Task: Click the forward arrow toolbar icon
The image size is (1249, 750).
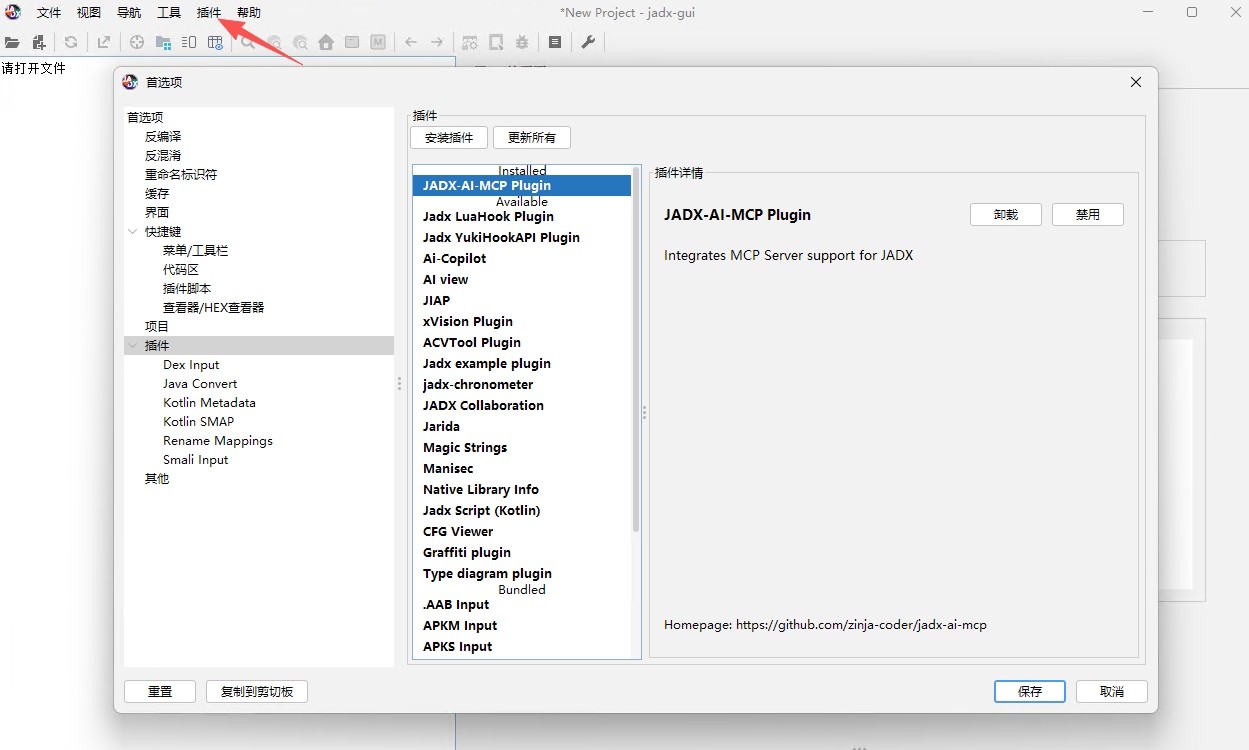Action: [x=437, y=42]
